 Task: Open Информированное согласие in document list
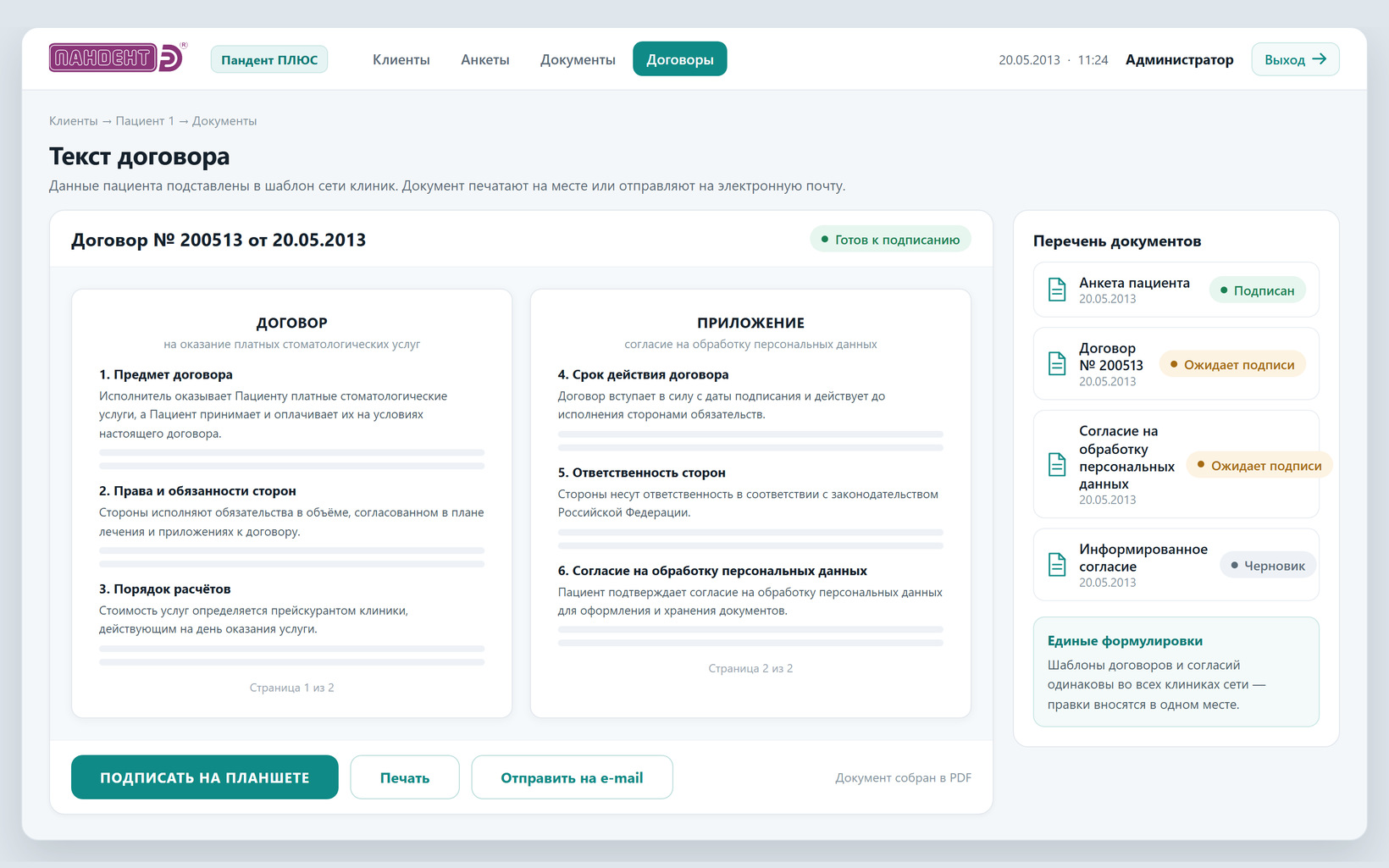click(x=1176, y=565)
